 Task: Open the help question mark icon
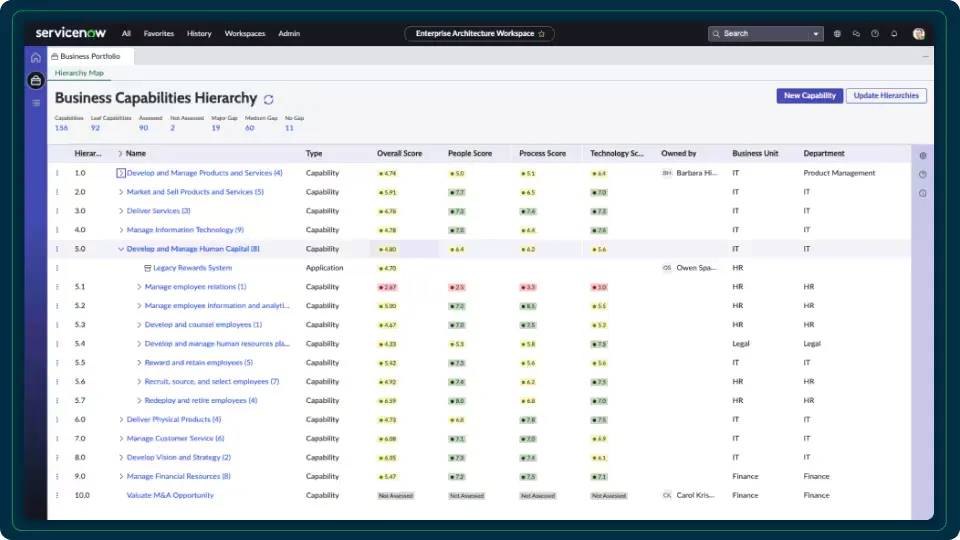tap(875, 34)
